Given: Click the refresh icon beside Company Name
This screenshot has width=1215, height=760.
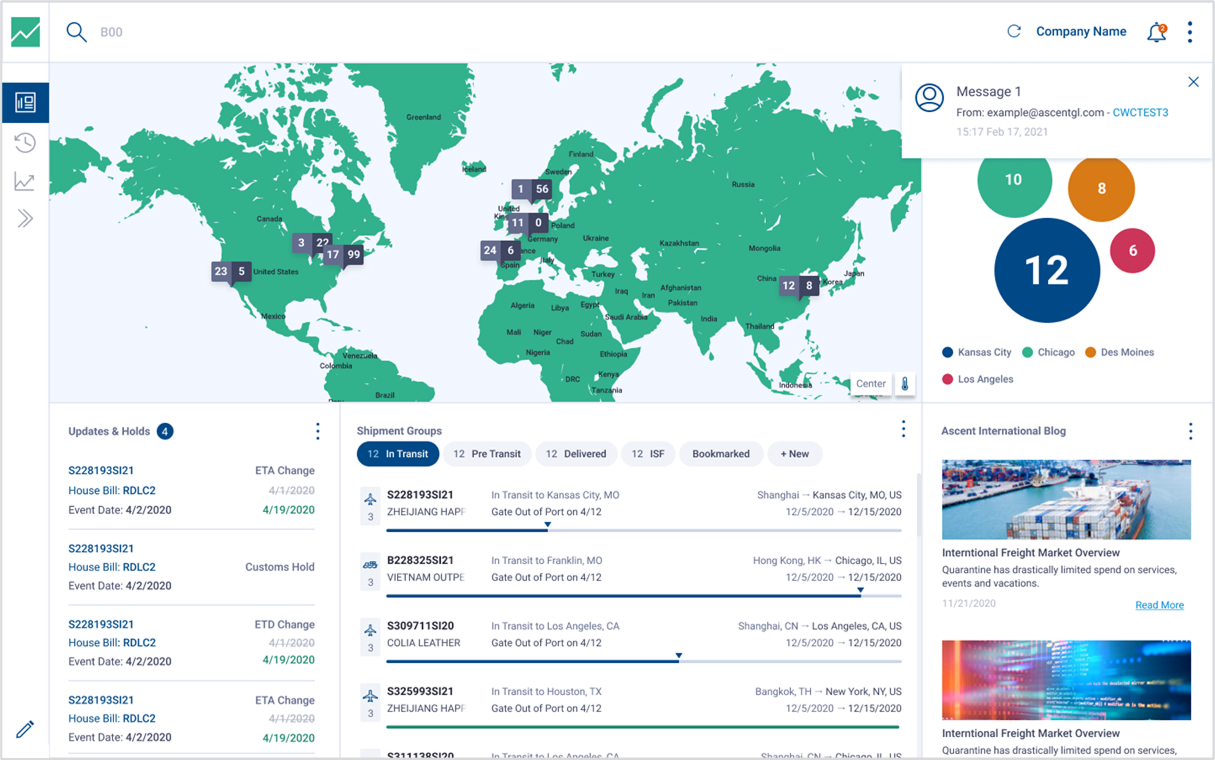Looking at the screenshot, I should [1014, 32].
